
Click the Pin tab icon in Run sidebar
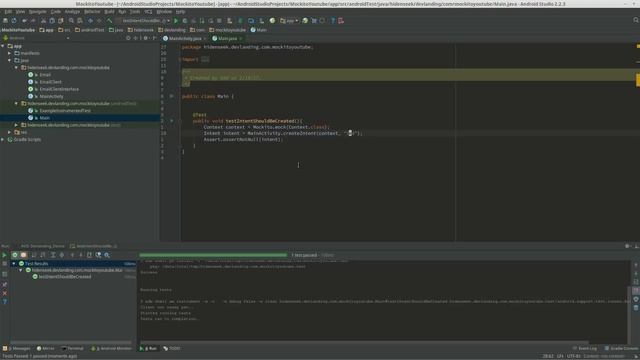(x=4, y=284)
